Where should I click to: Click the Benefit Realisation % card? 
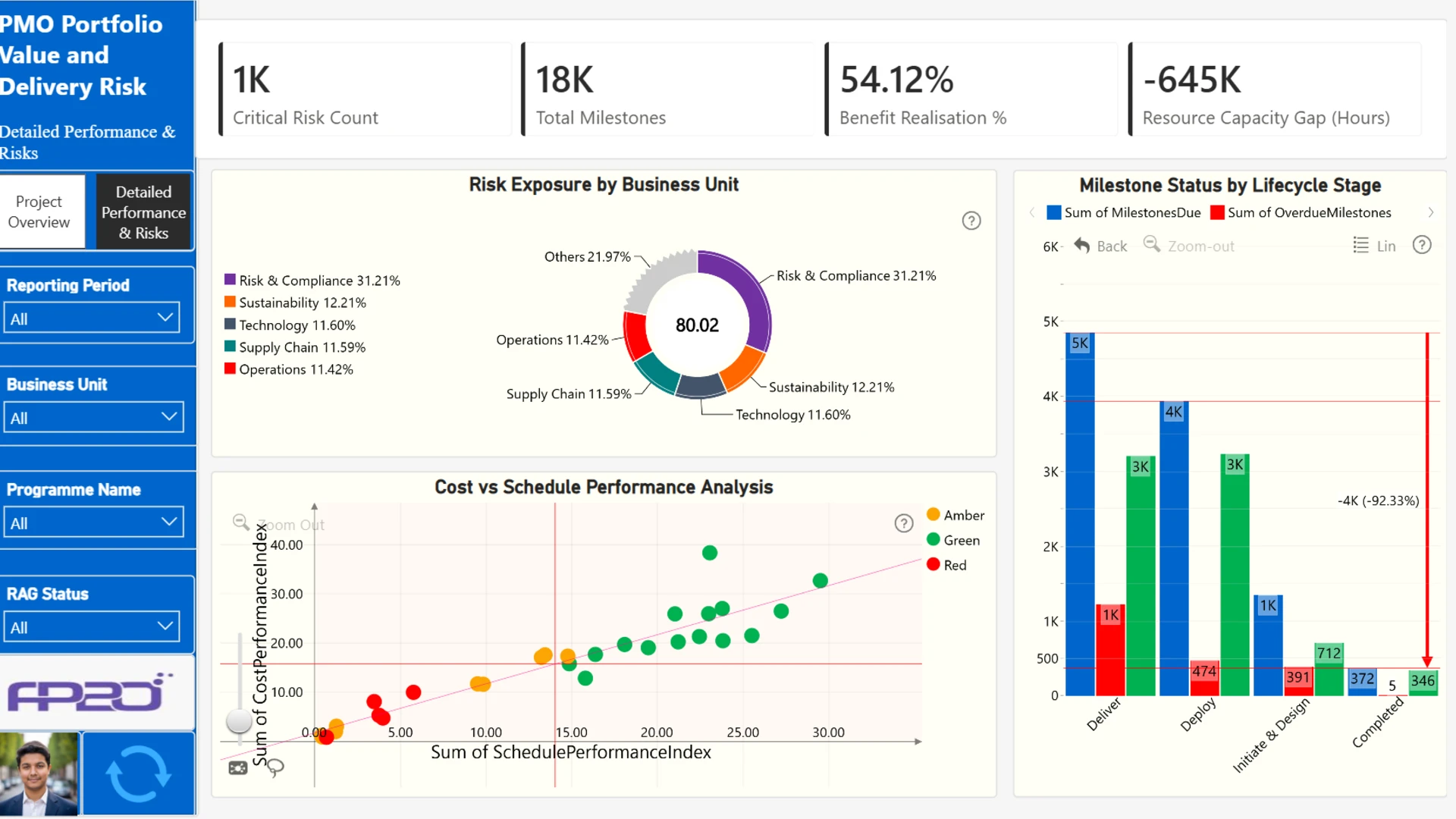click(973, 89)
